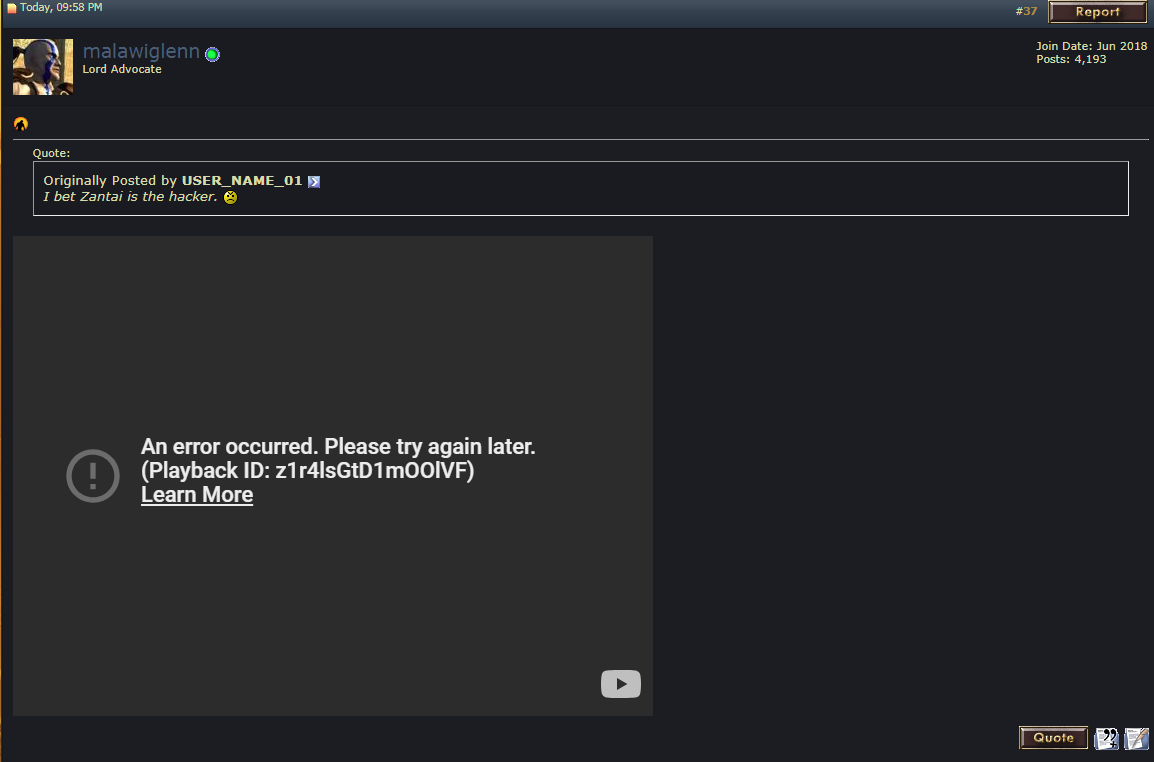Screen dimensions: 1154x762
Task: Open the Learn More link
Action: point(197,495)
